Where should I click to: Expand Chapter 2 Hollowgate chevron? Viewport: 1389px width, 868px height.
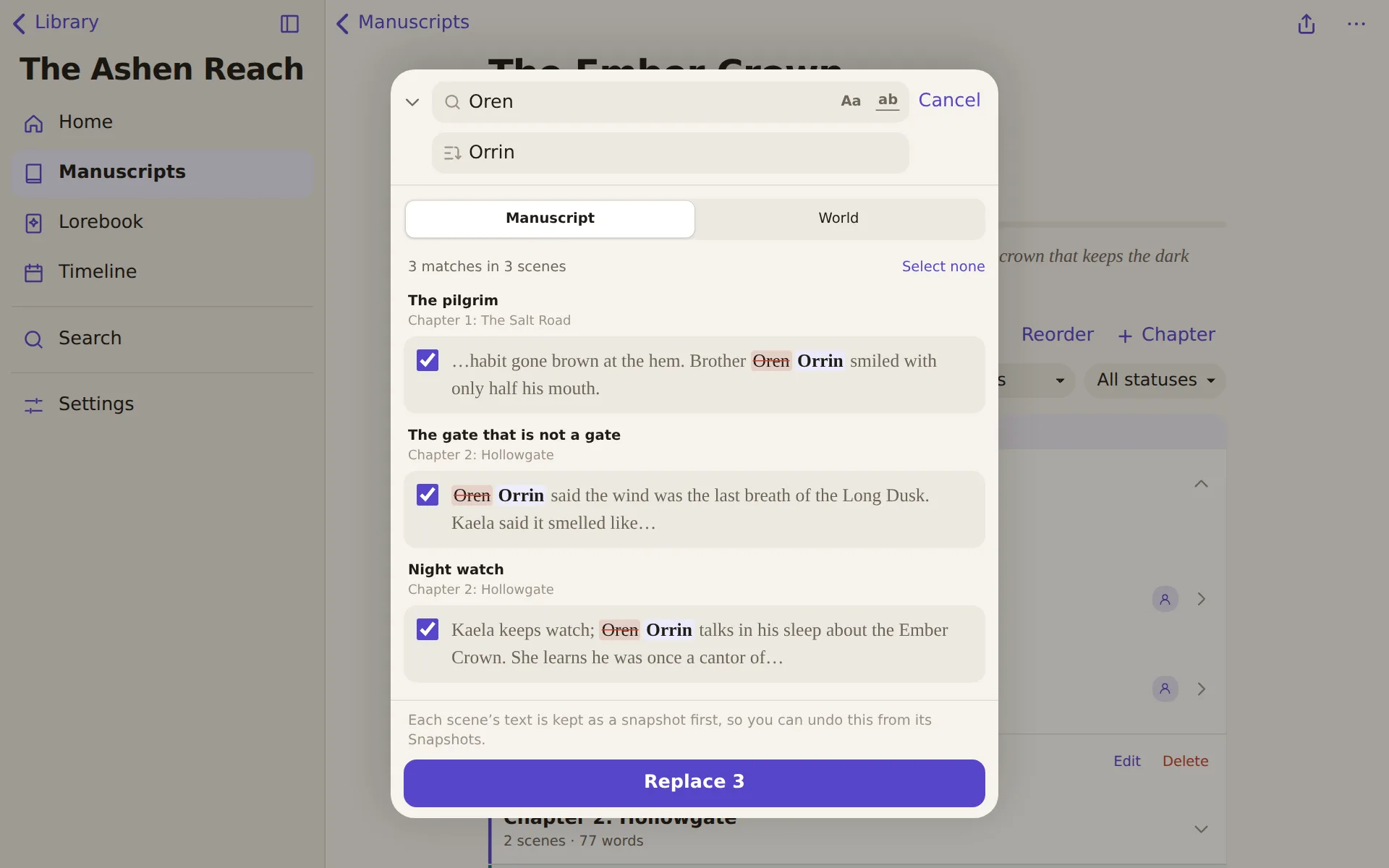pyautogui.click(x=1201, y=829)
